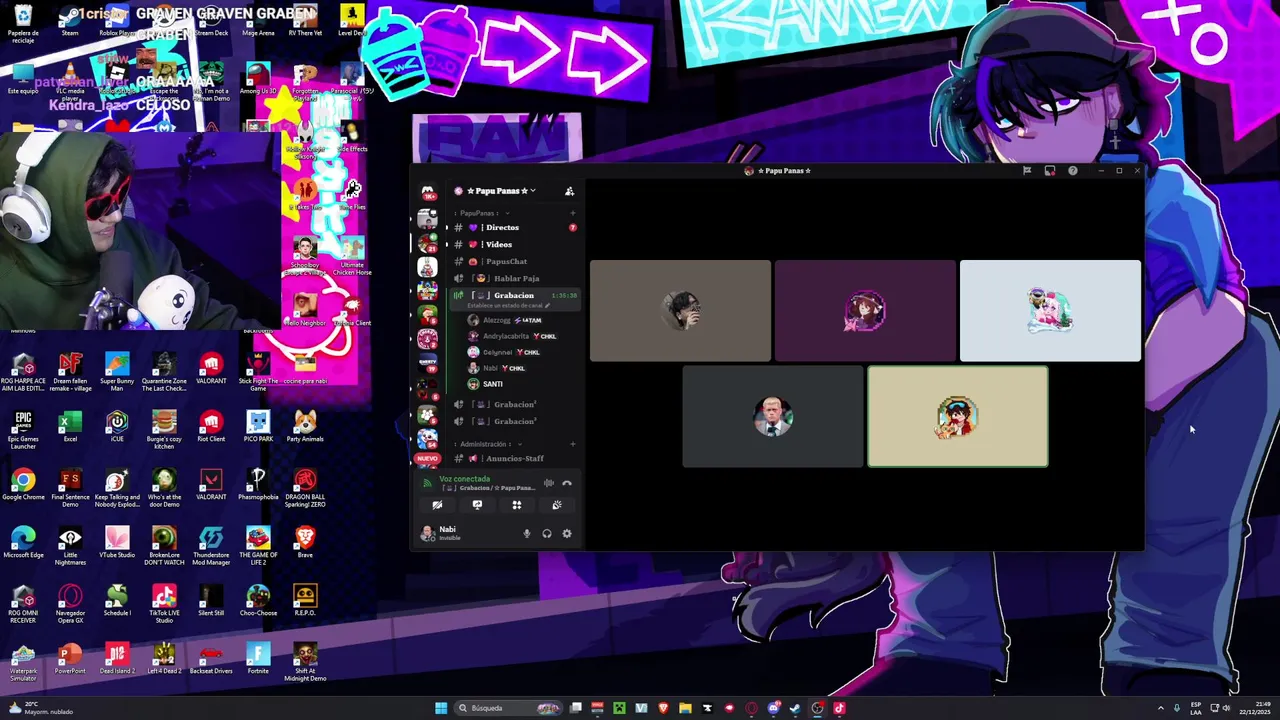1280x720 pixels.
Task: Join the Hablar Paja voice channel
Action: tap(513, 278)
